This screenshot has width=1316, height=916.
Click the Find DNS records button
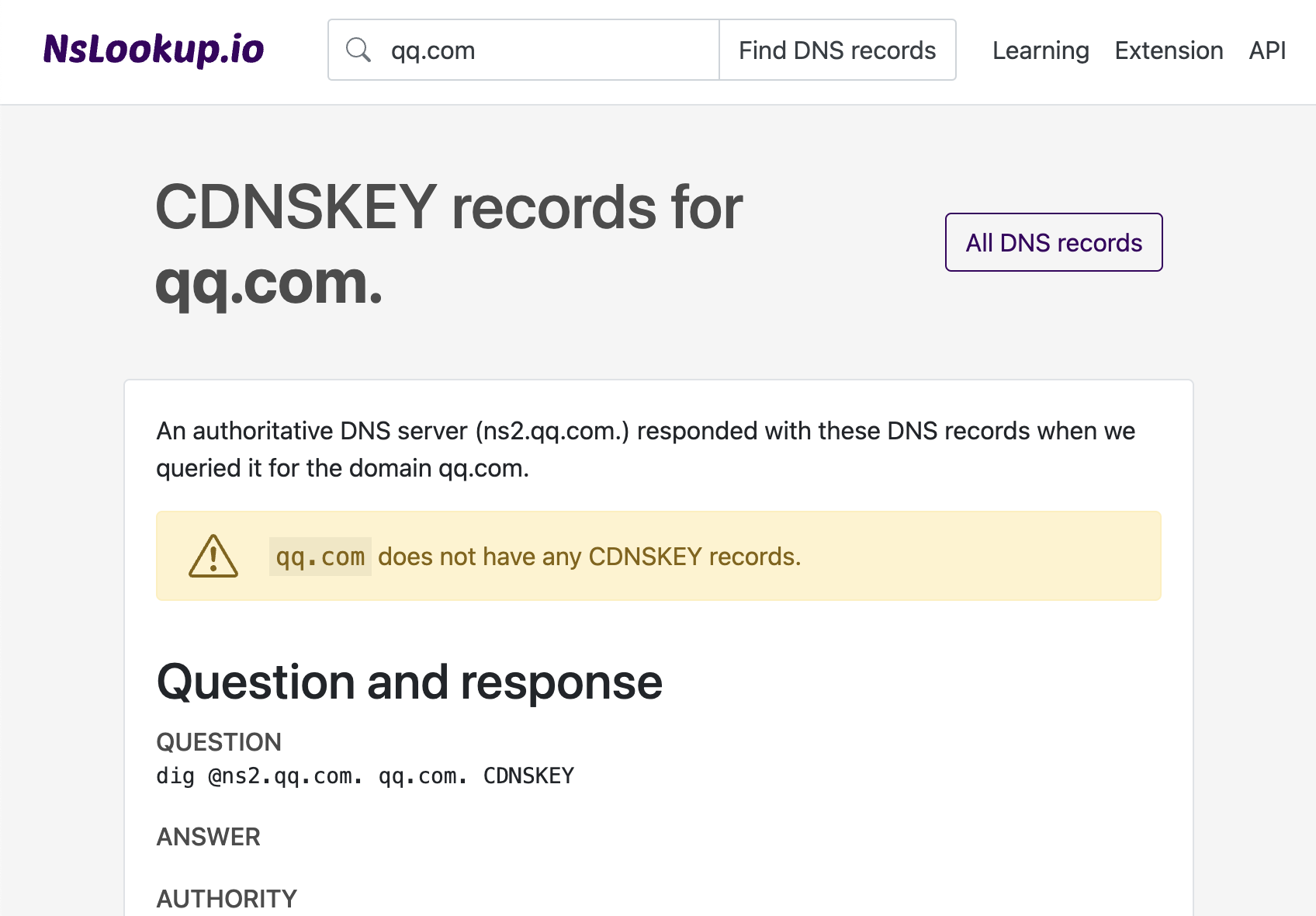coord(837,49)
